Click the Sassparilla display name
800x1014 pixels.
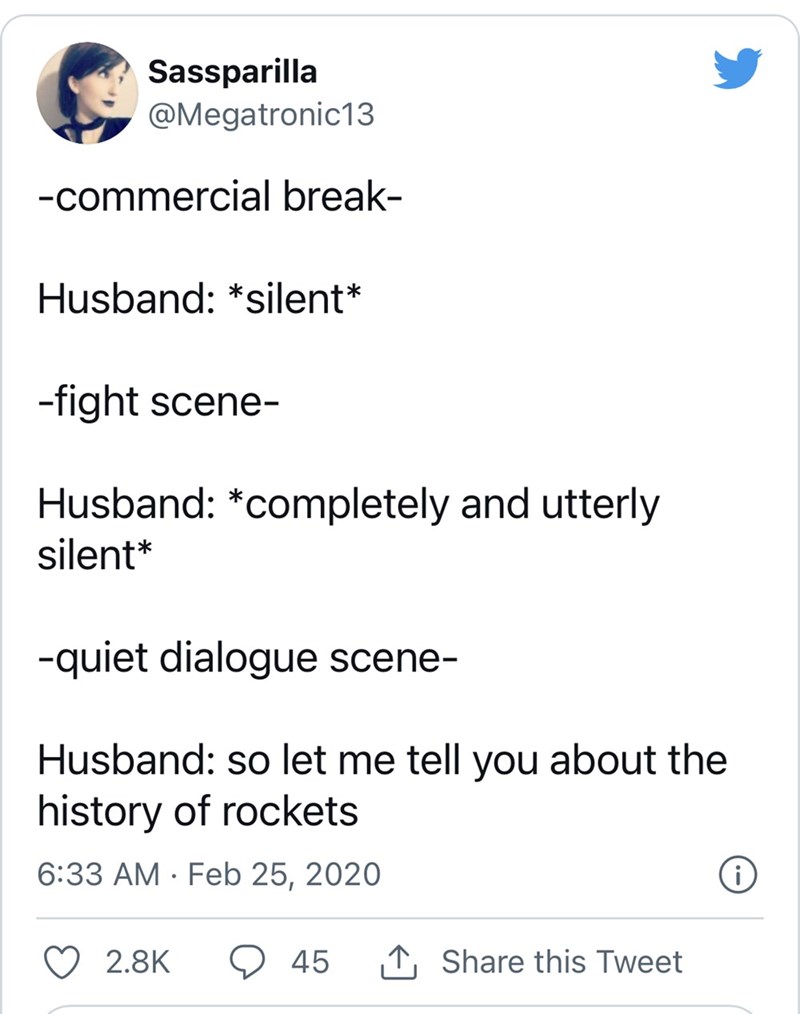click(232, 73)
